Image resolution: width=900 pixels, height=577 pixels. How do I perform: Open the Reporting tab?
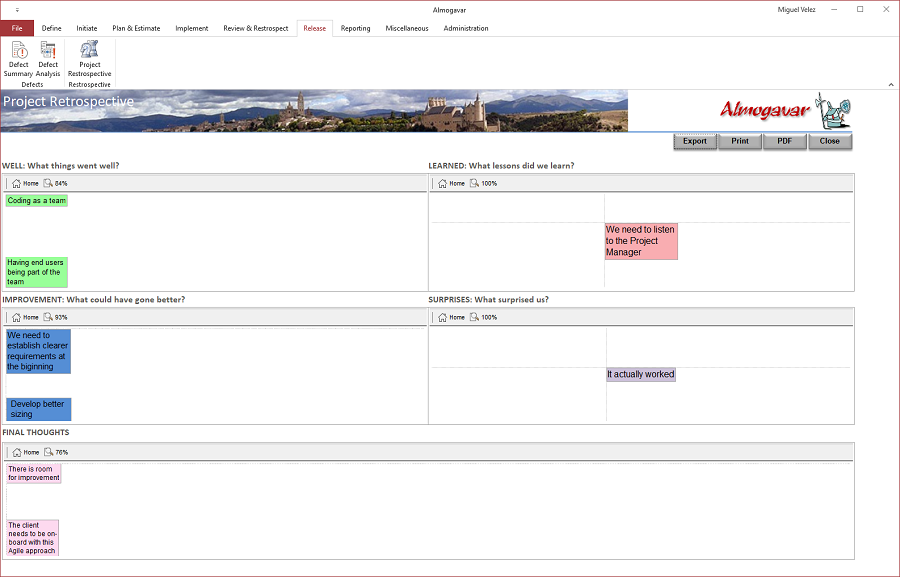pos(355,28)
